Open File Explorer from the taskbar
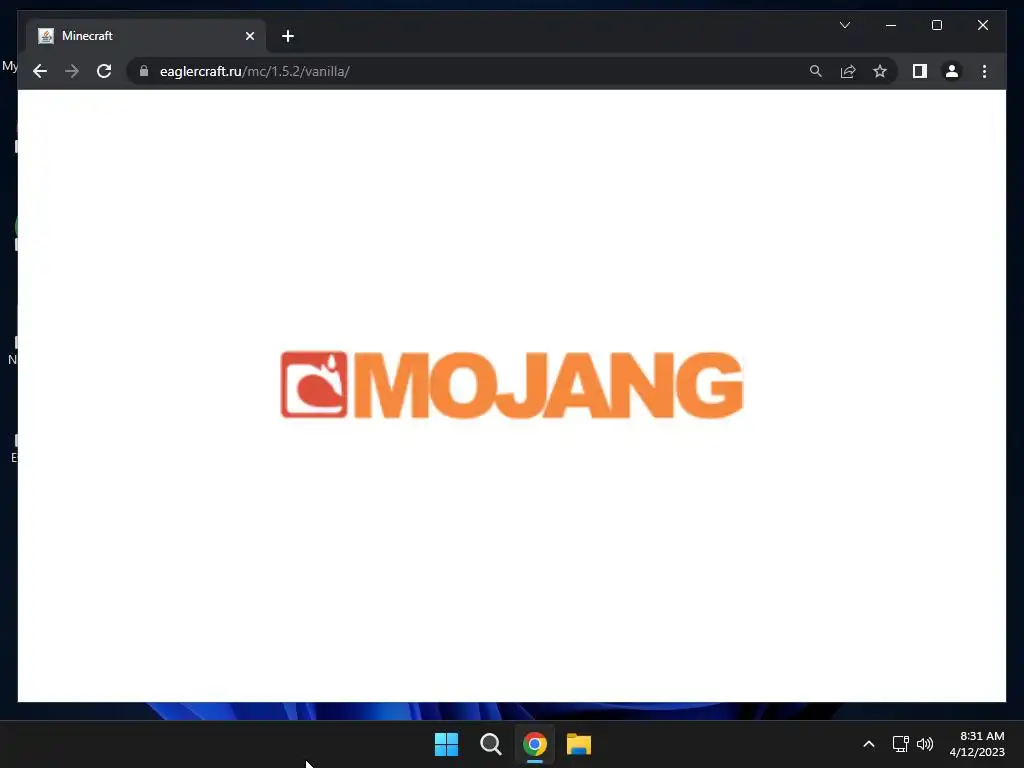The height and width of the screenshot is (768, 1024). point(579,744)
